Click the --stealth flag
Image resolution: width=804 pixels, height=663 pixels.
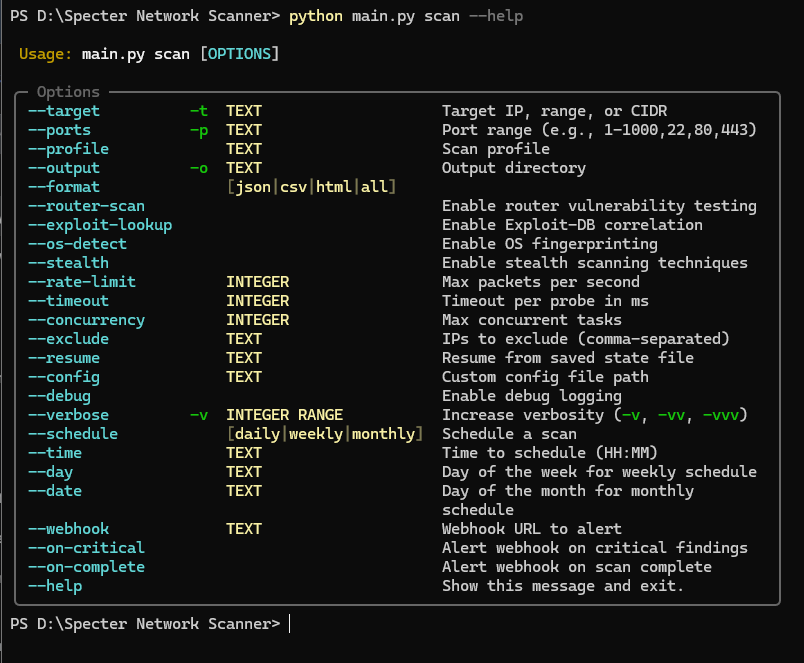(68, 263)
